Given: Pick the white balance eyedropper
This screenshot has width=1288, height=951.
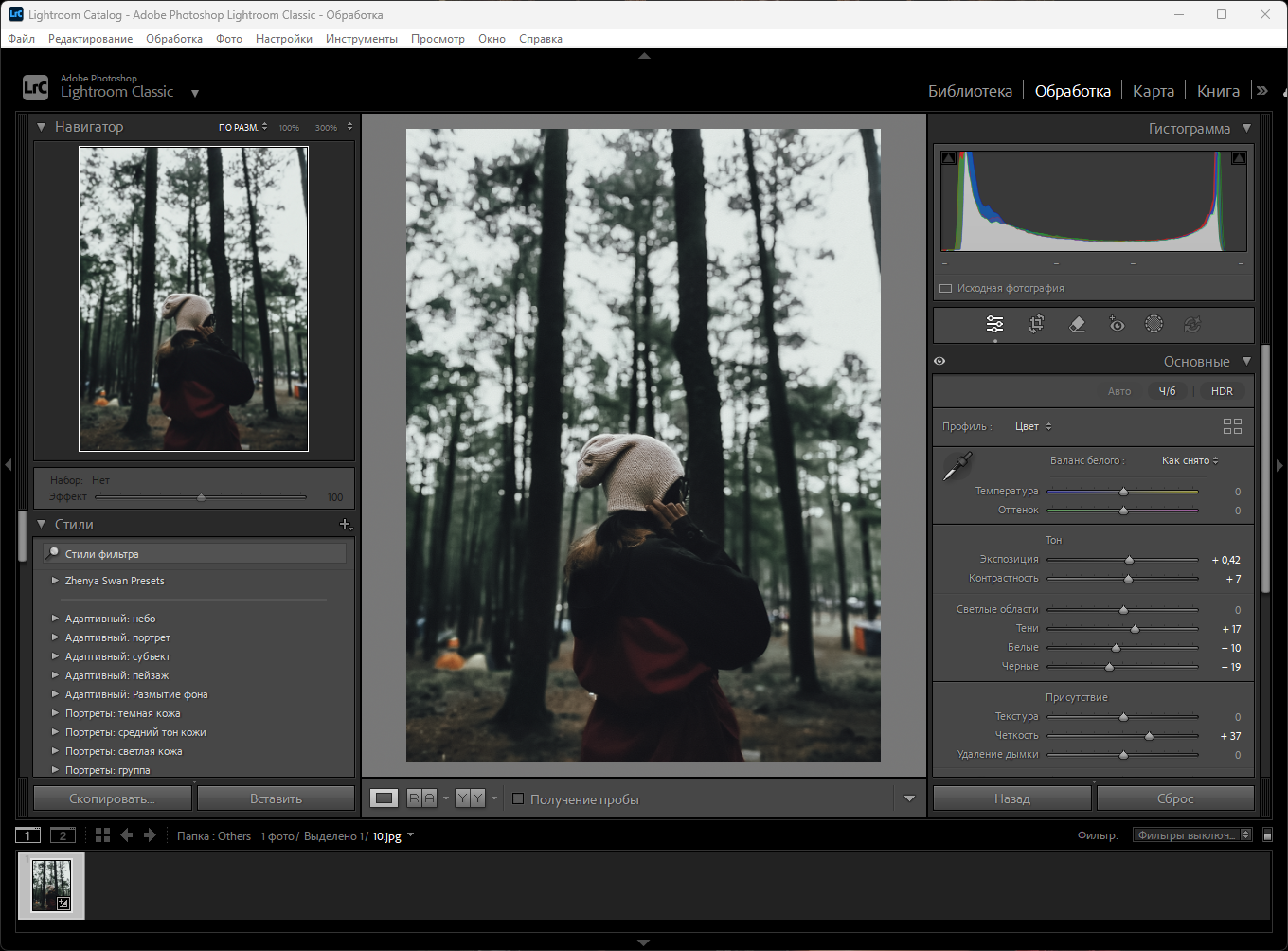Looking at the screenshot, I should click(x=957, y=466).
